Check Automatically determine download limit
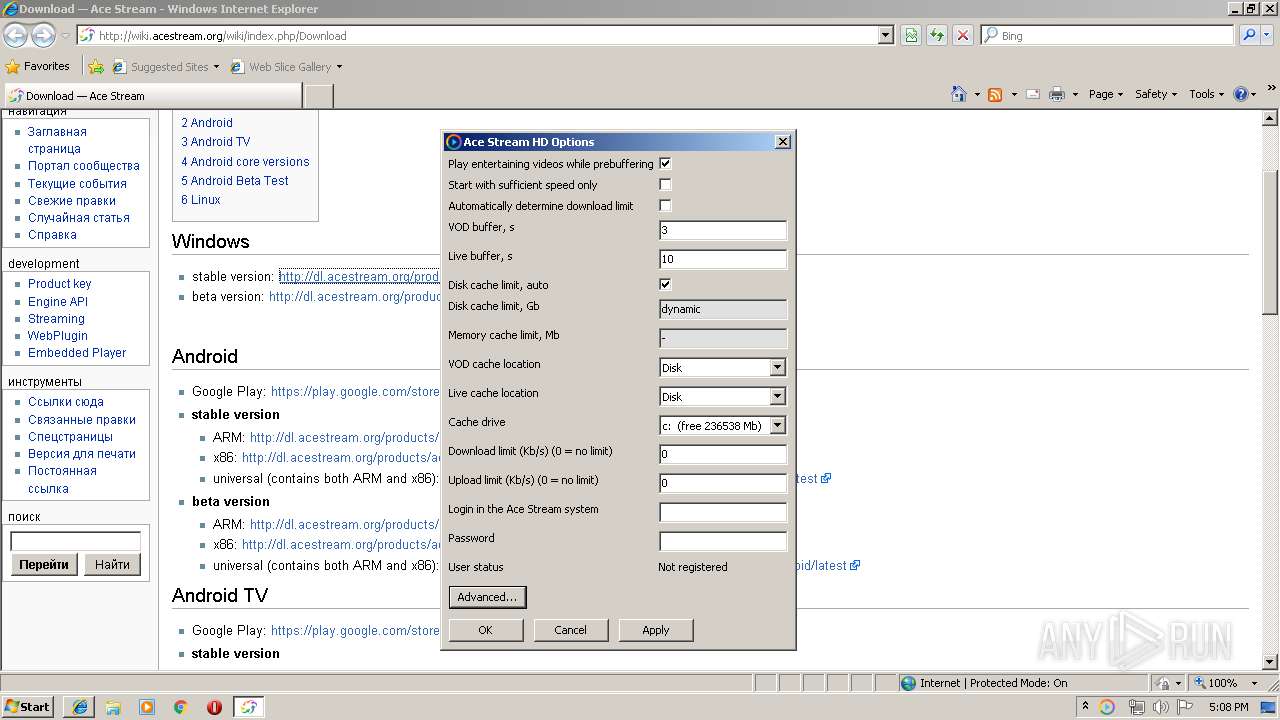The image size is (1280, 720). 665,205
